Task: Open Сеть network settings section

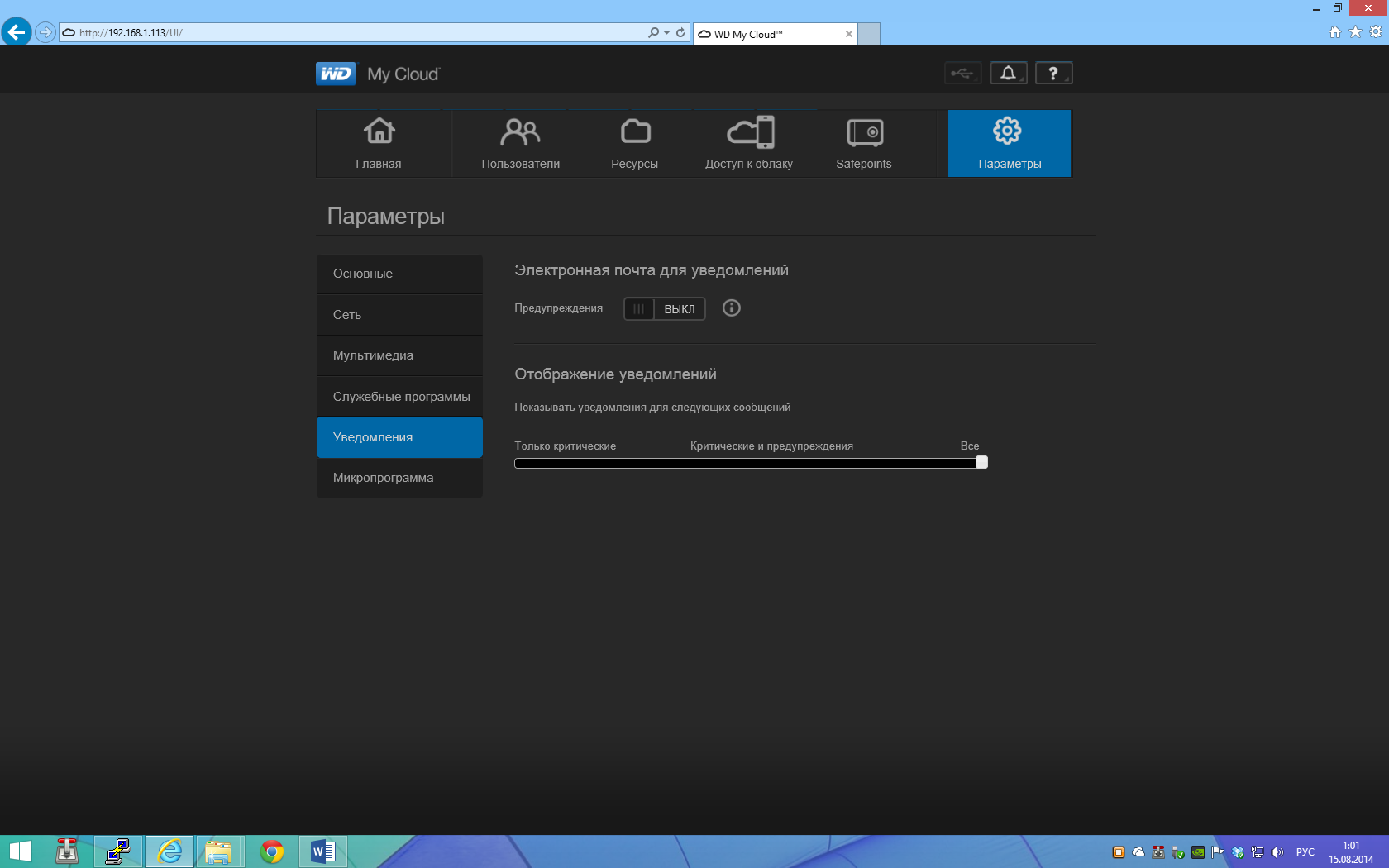Action: (399, 315)
